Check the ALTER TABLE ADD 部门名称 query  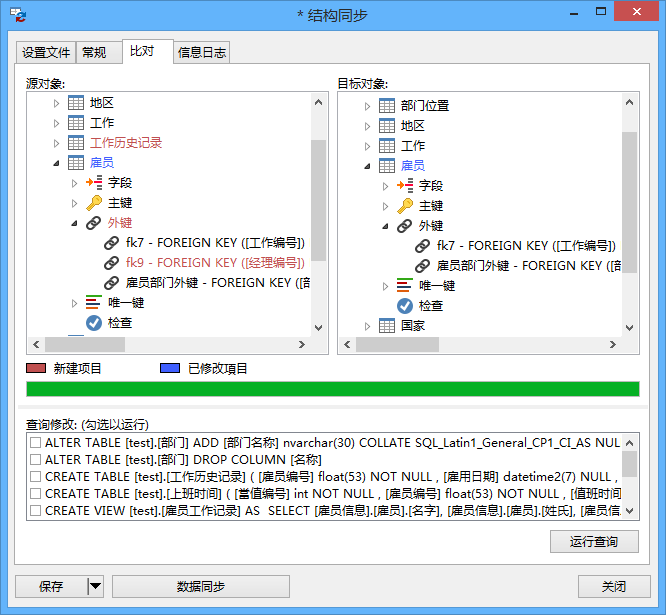pos(36,443)
